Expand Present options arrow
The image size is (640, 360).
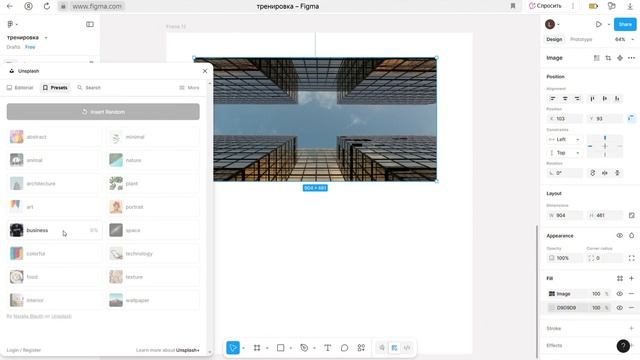(x=609, y=24)
